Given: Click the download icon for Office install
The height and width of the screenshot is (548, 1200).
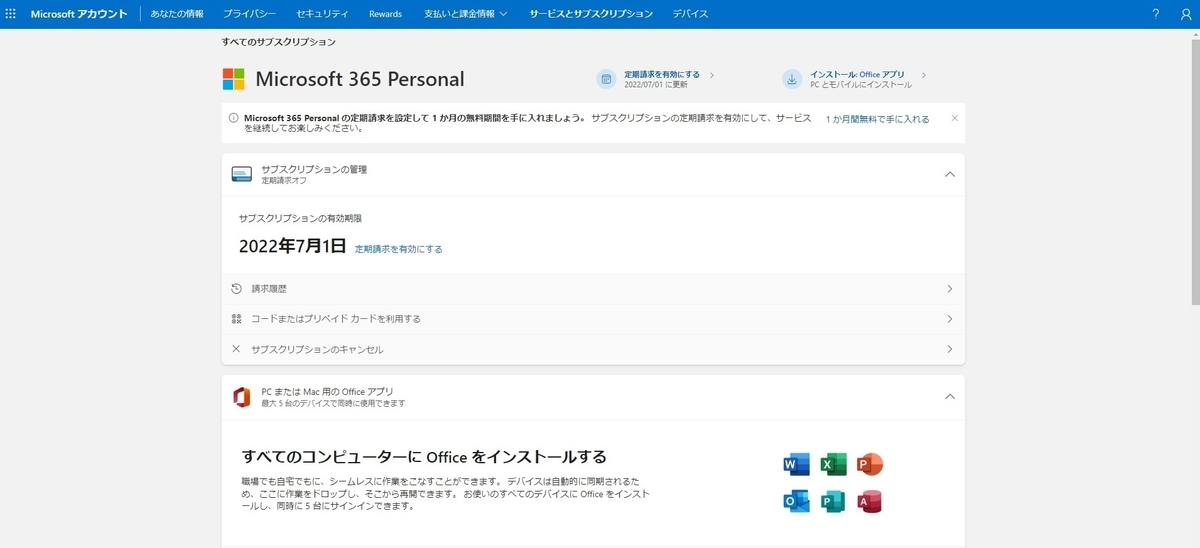Looking at the screenshot, I should pyautogui.click(x=792, y=79).
